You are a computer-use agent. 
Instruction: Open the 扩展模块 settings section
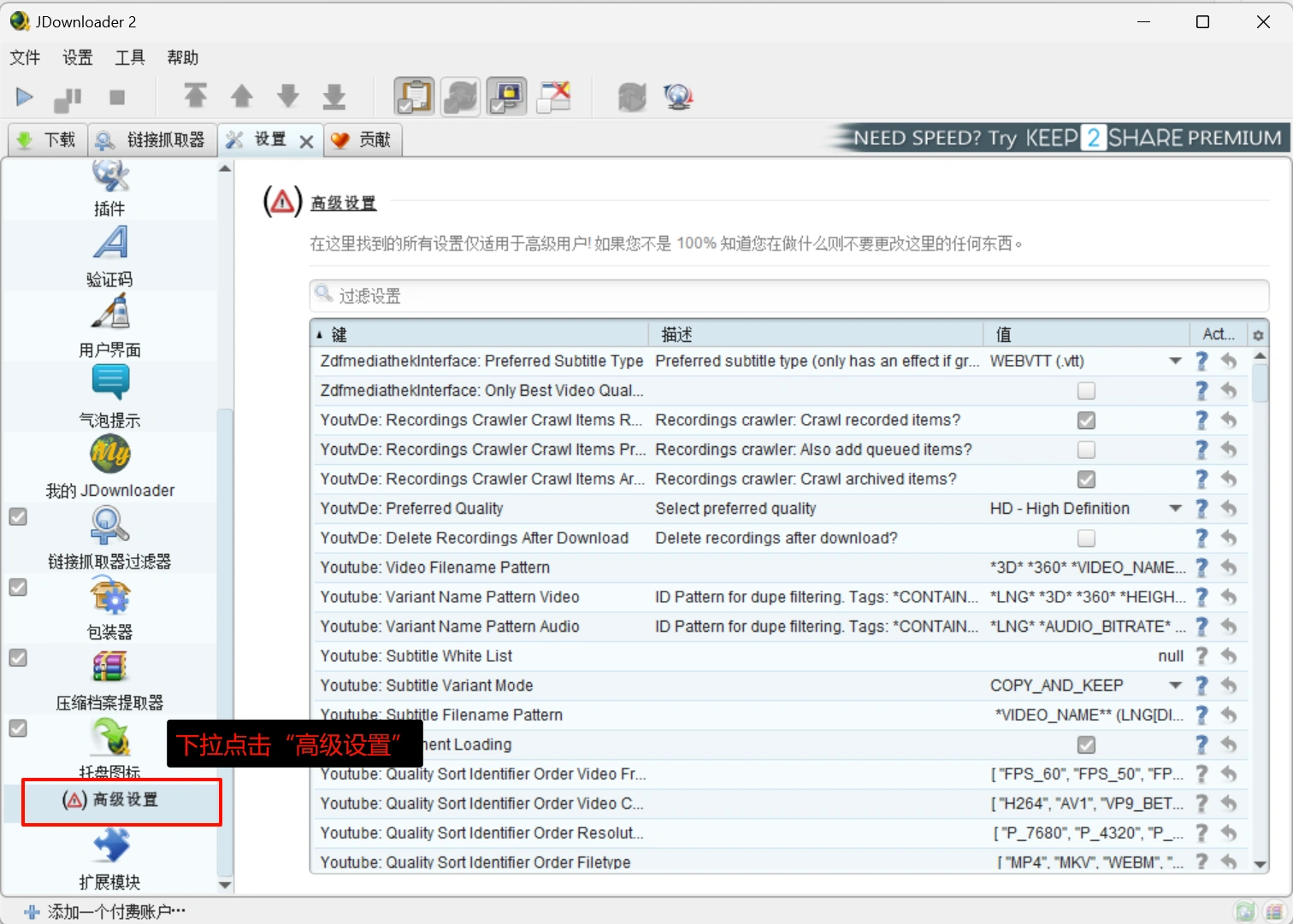(109, 860)
